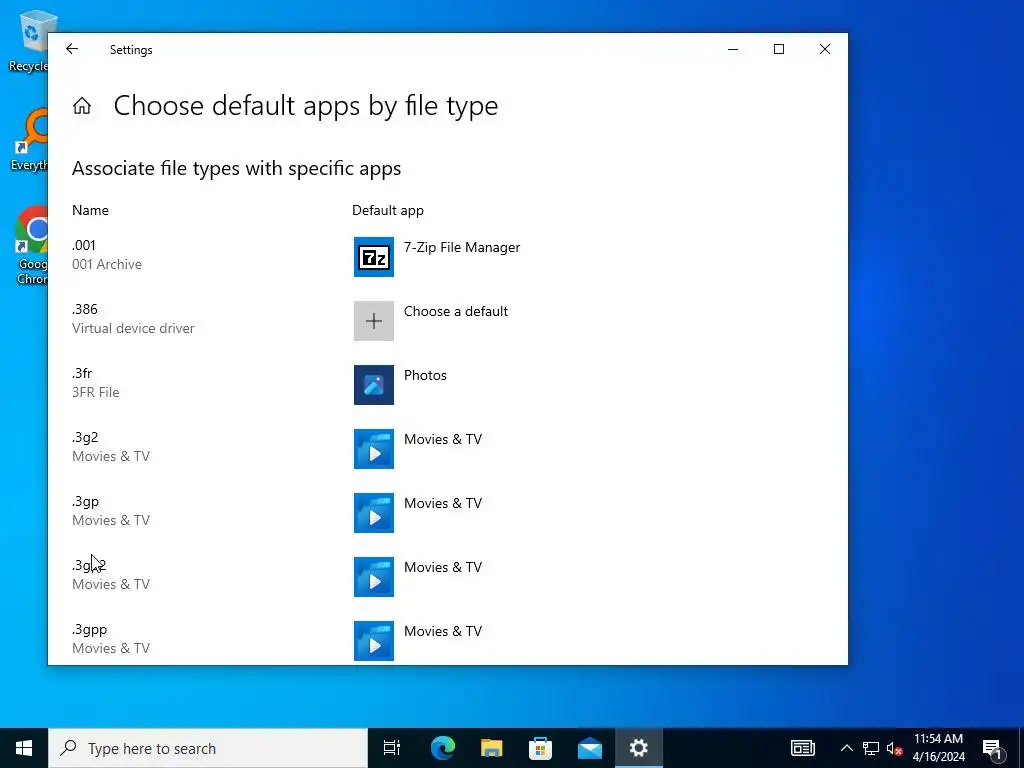This screenshot has width=1024, height=768.
Task: Show hidden system tray icons
Action: [x=846, y=748]
